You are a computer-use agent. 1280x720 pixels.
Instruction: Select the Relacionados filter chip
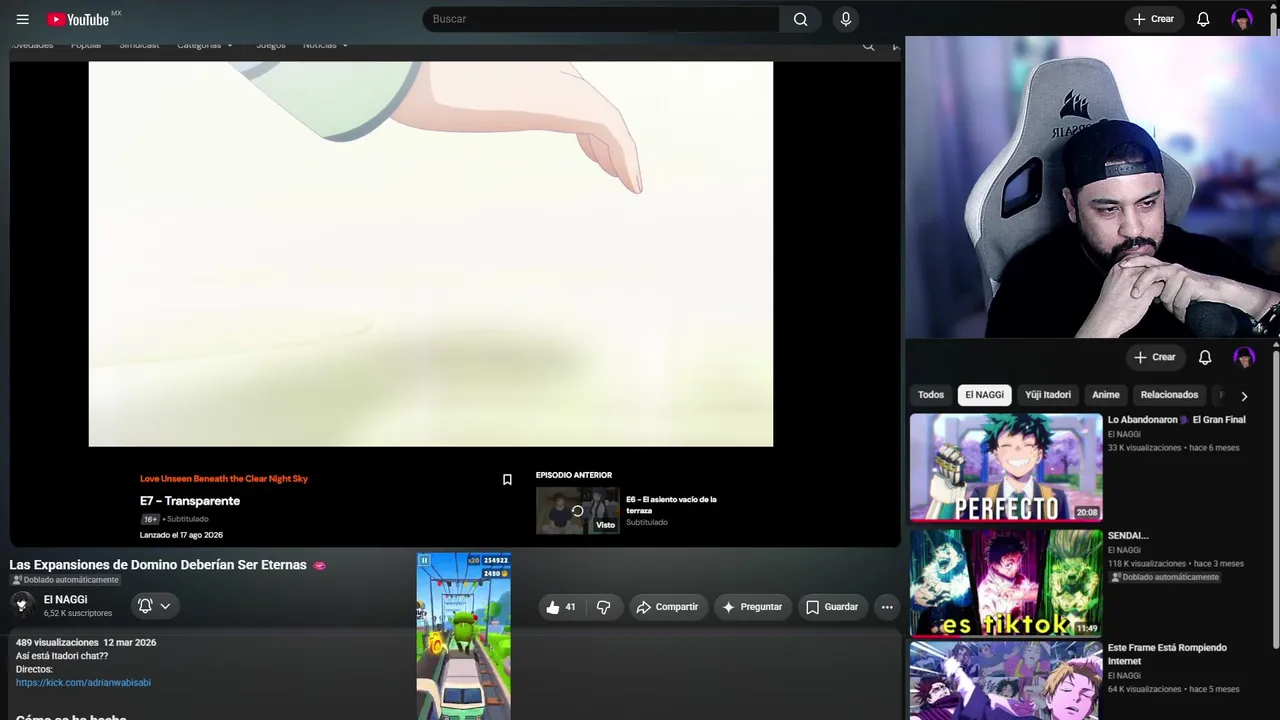pos(1169,395)
